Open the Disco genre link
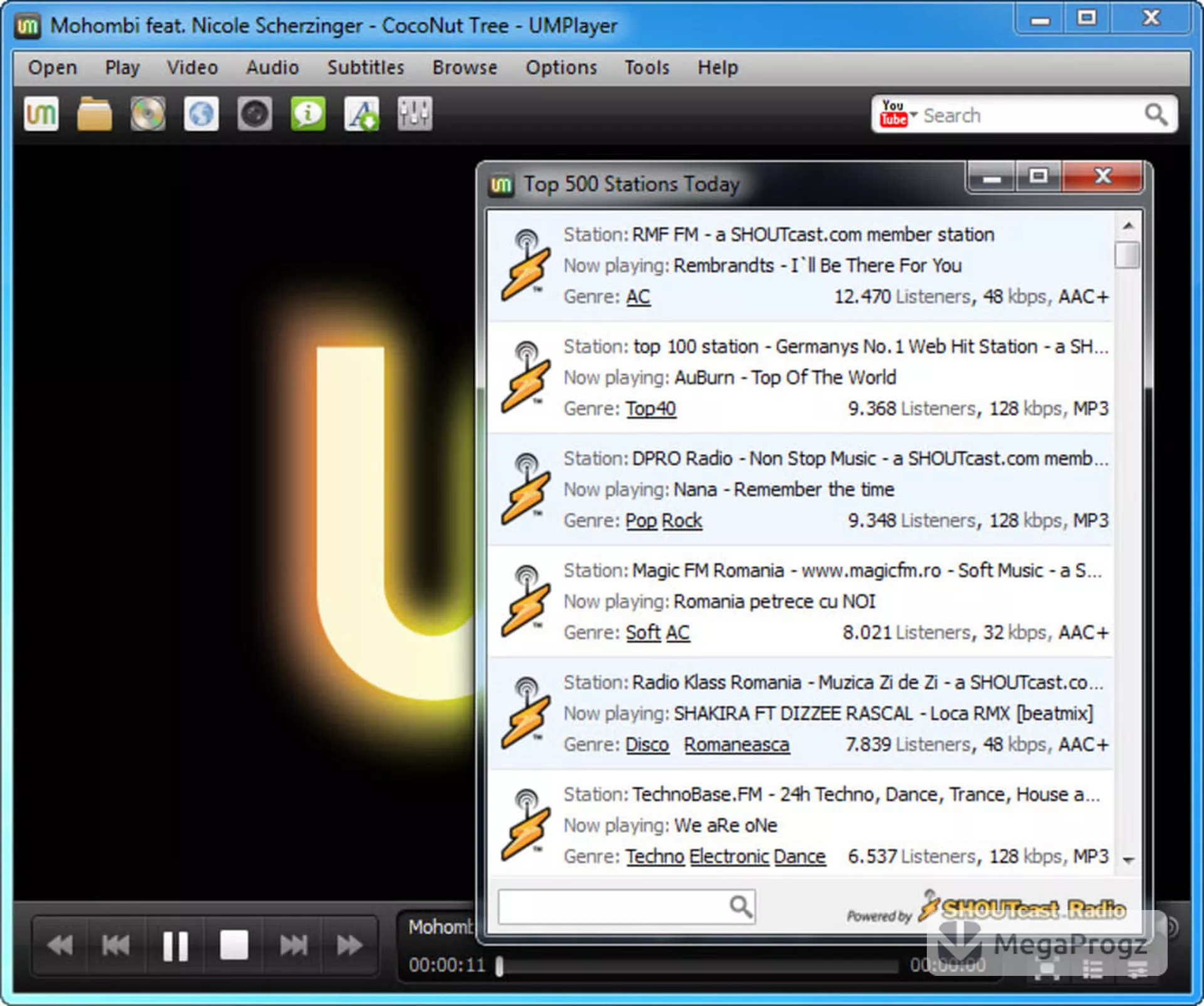Image resolution: width=1204 pixels, height=1006 pixels. [x=647, y=744]
